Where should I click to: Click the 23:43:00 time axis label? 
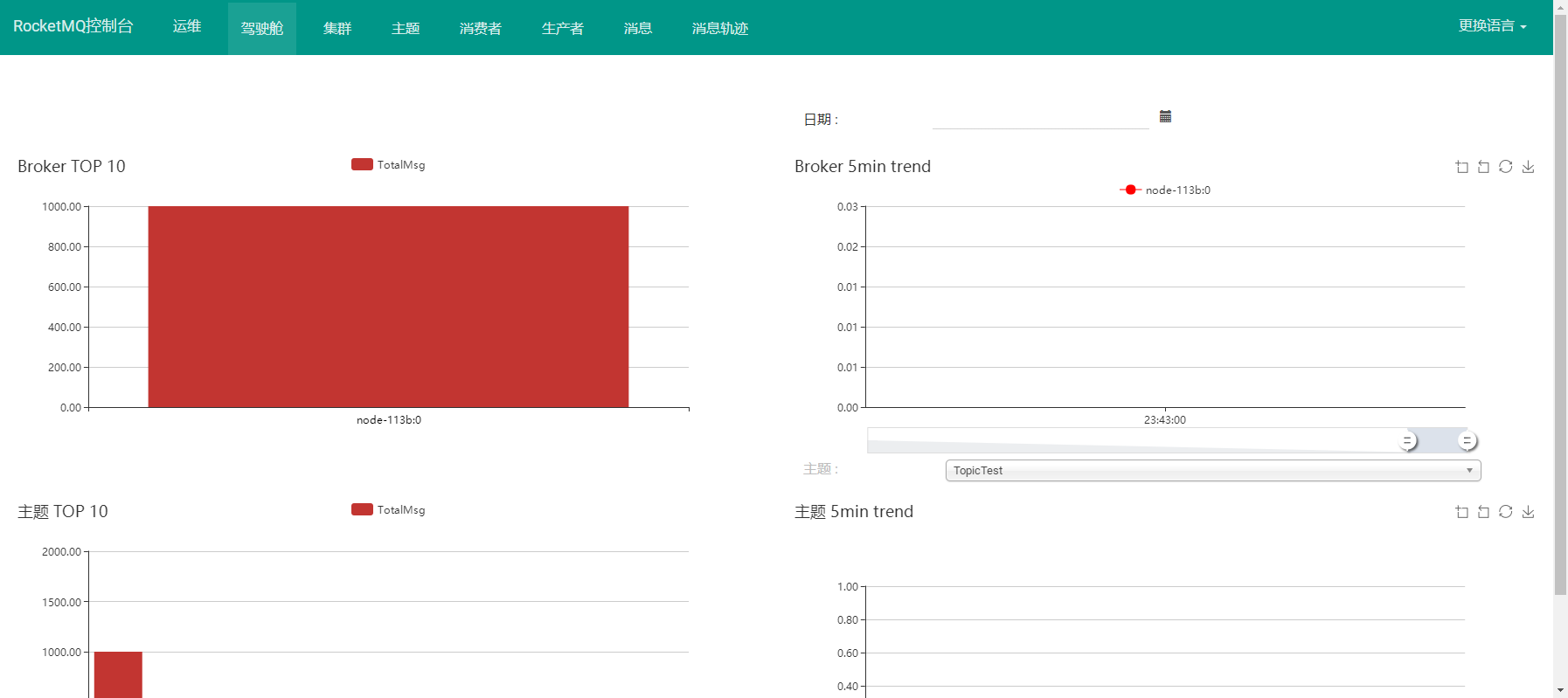point(1165,420)
